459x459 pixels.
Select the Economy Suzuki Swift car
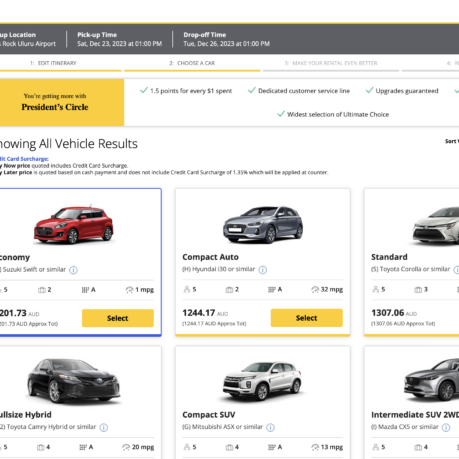(118, 318)
